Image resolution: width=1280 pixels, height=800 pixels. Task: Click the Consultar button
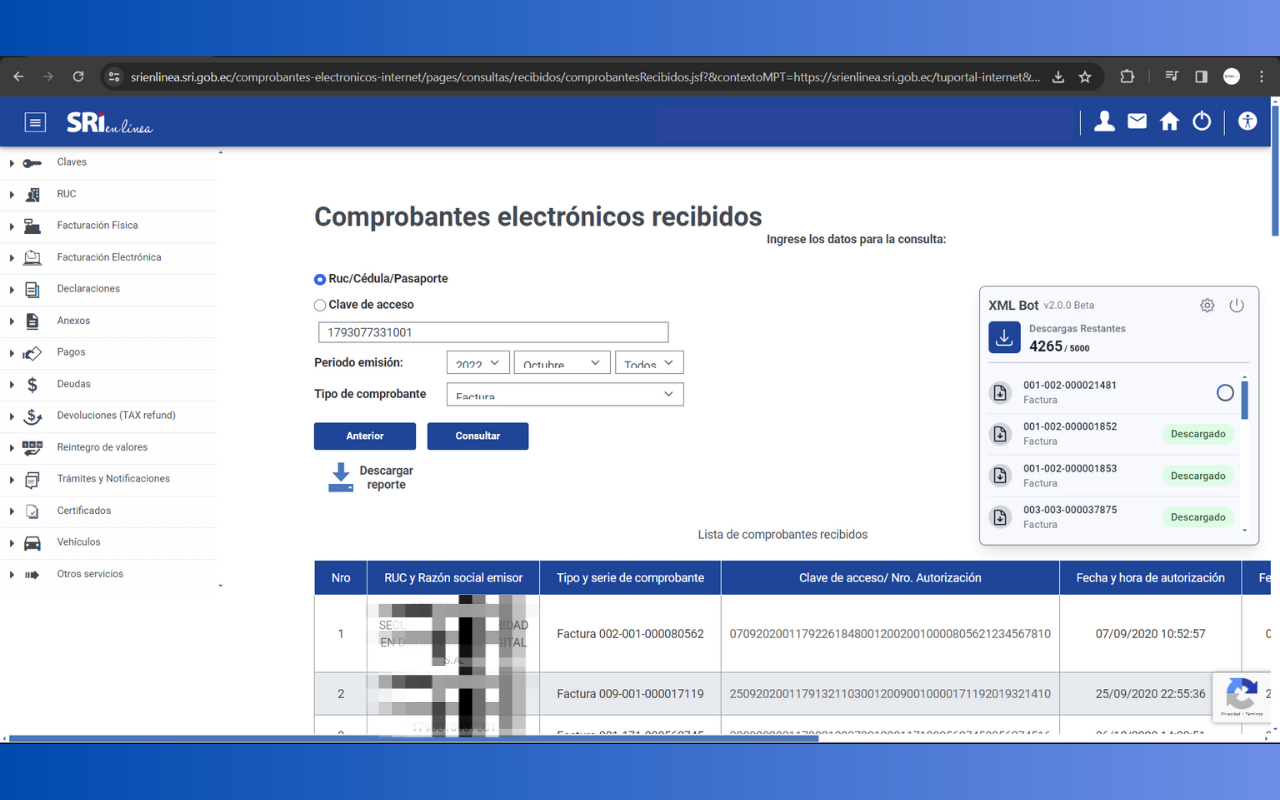pyautogui.click(x=478, y=436)
